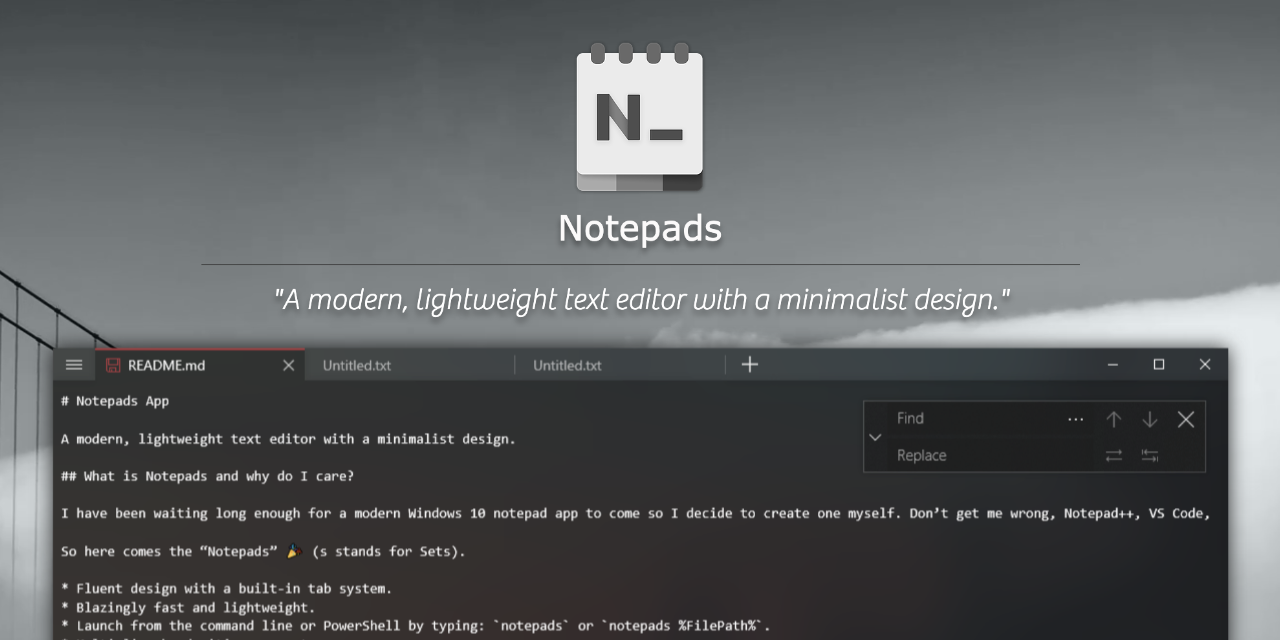
Task: Collapse the Replace row with the chevron
Action: 875,437
